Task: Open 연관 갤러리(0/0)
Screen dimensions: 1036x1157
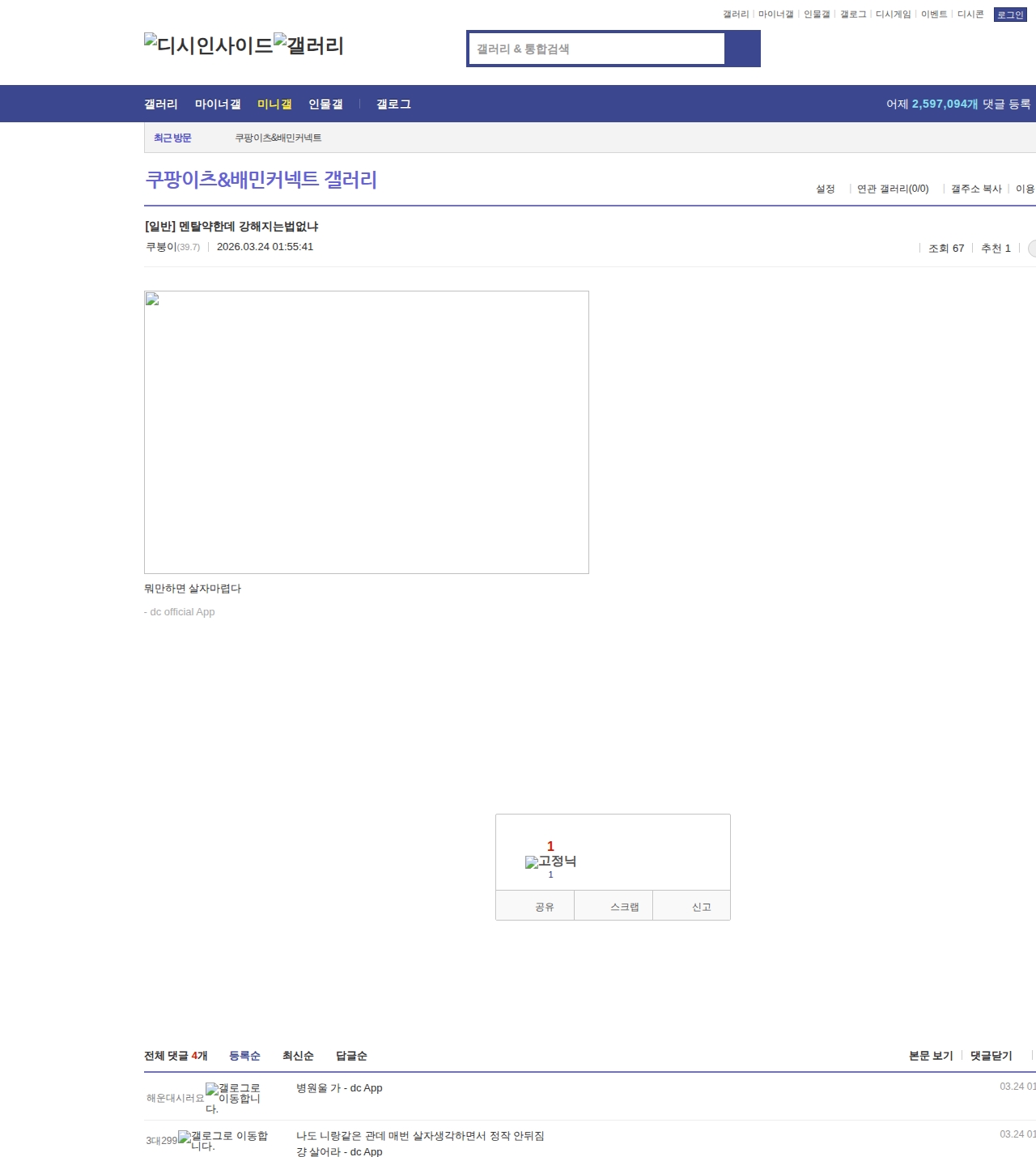Action: pyautogui.click(x=893, y=189)
